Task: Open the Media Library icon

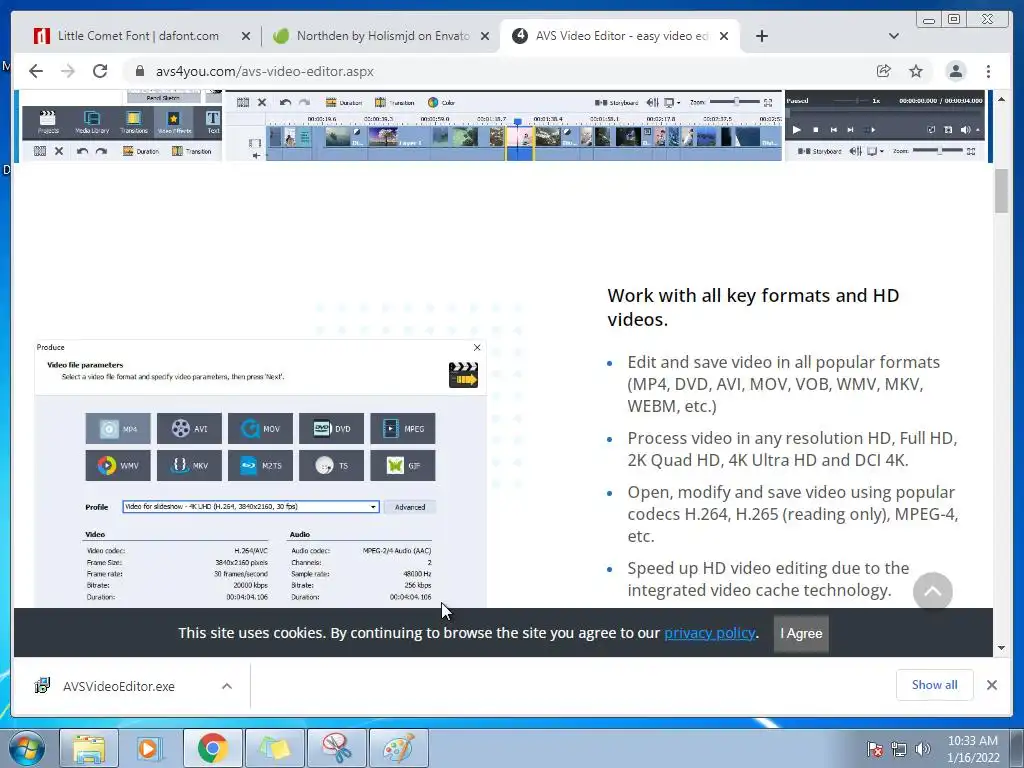Action: (92, 122)
